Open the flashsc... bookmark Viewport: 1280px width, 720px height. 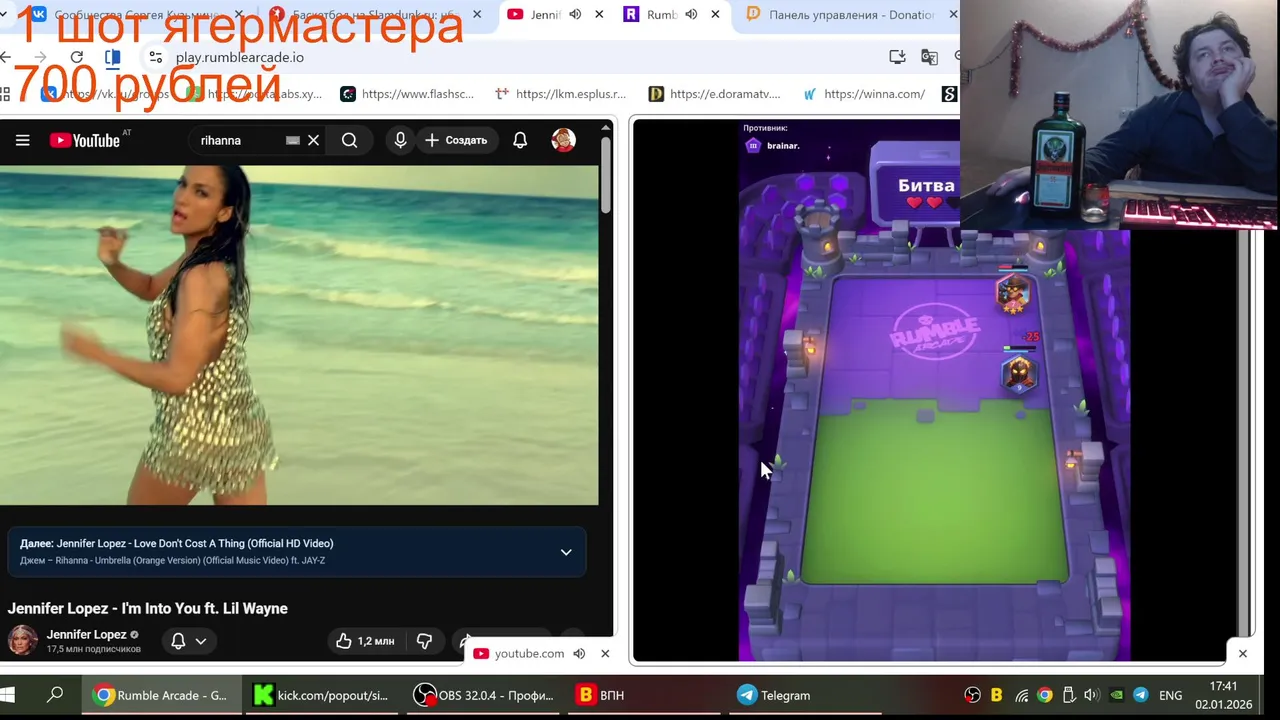(407, 94)
